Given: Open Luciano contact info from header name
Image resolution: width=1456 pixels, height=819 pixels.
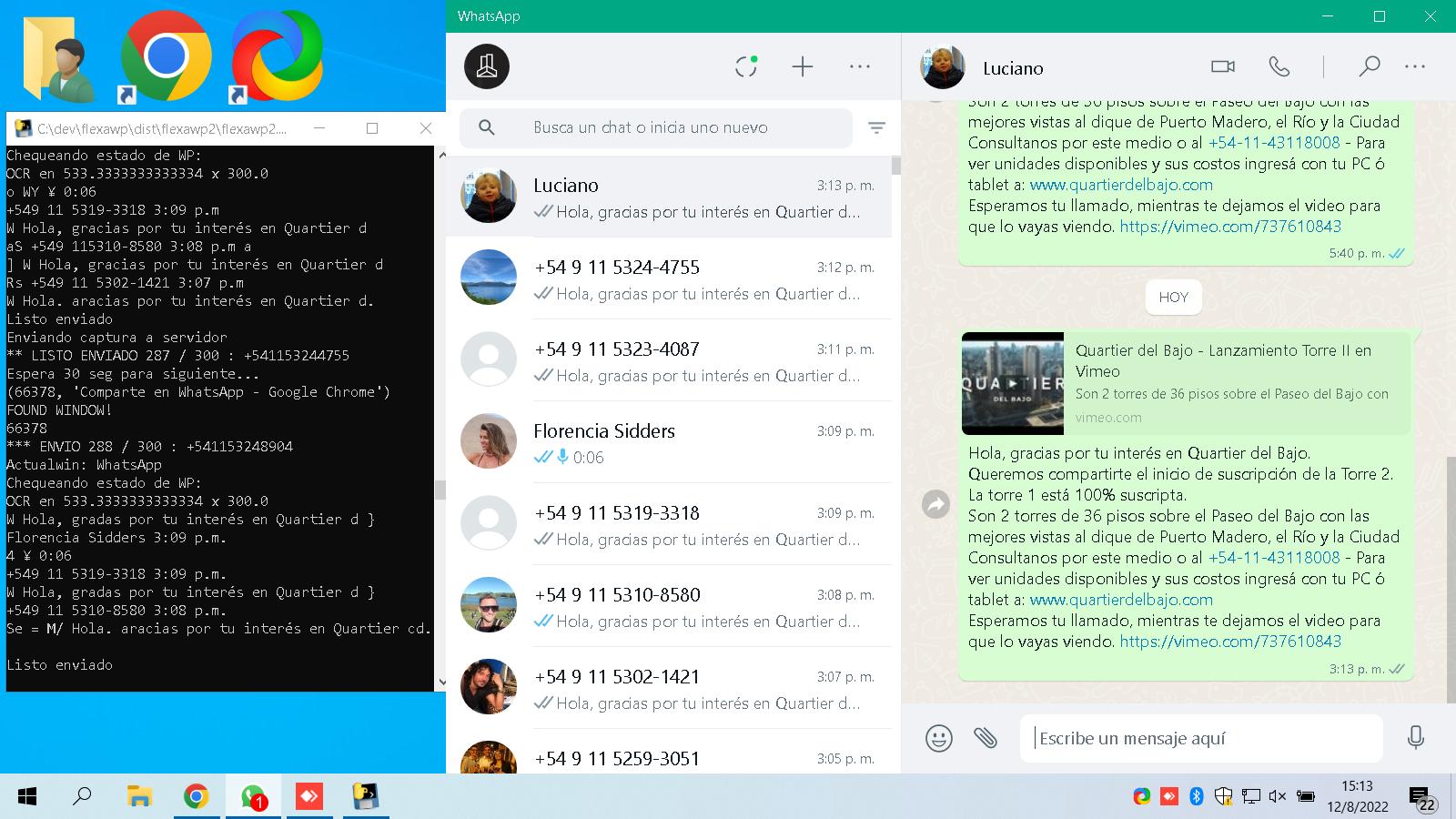Looking at the screenshot, I should click(x=1013, y=68).
